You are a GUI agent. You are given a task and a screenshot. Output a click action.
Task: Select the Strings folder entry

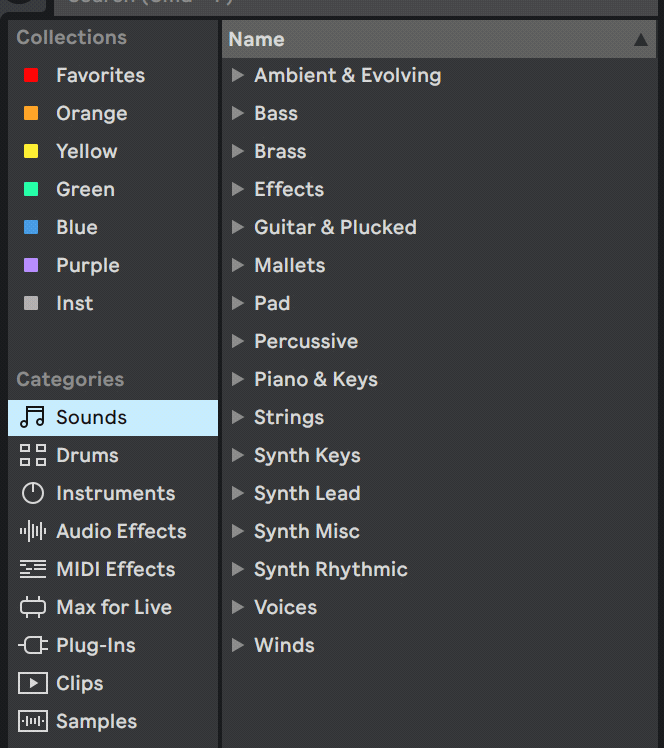point(289,417)
